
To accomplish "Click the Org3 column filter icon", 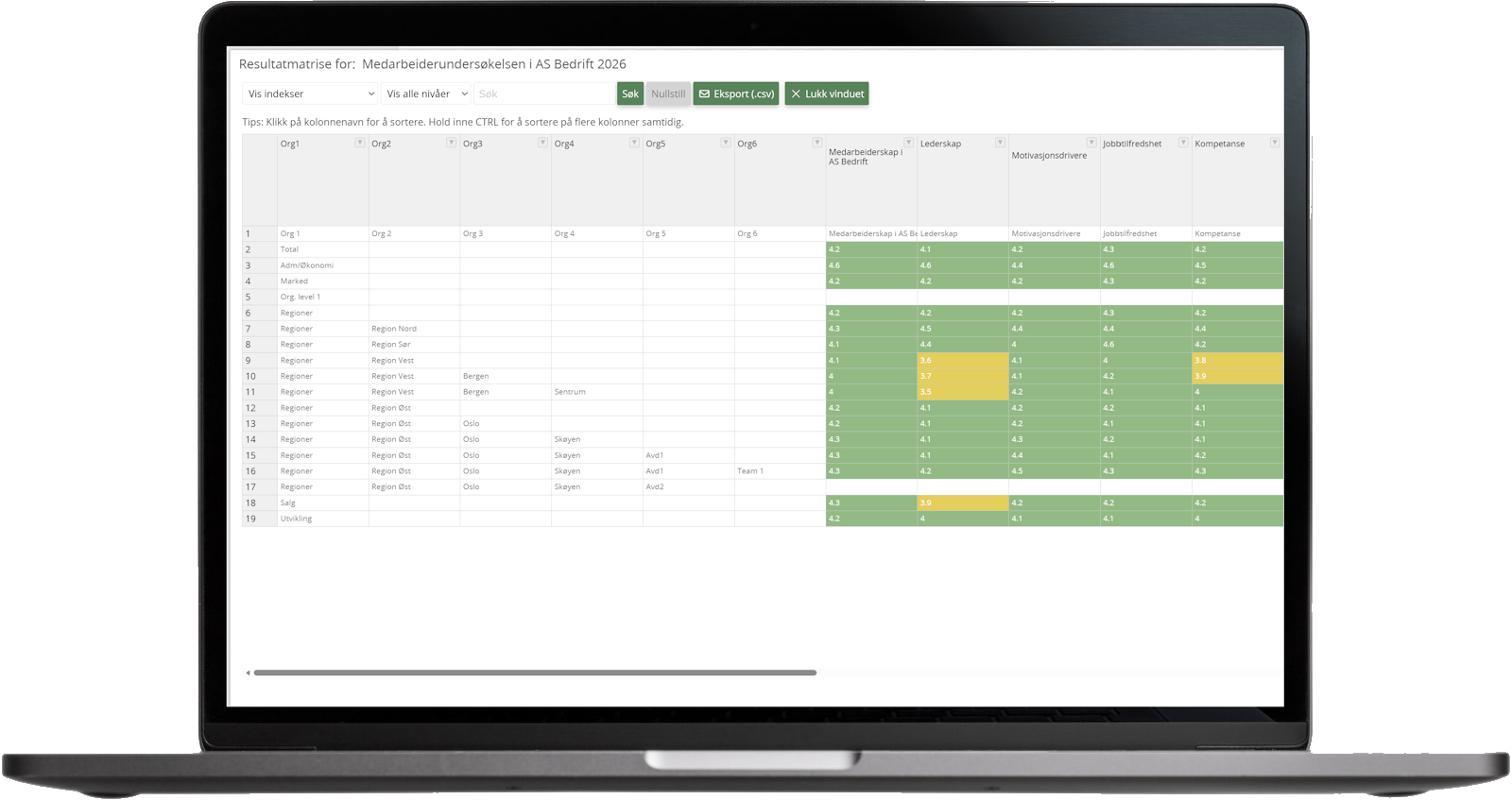I will 542,143.
